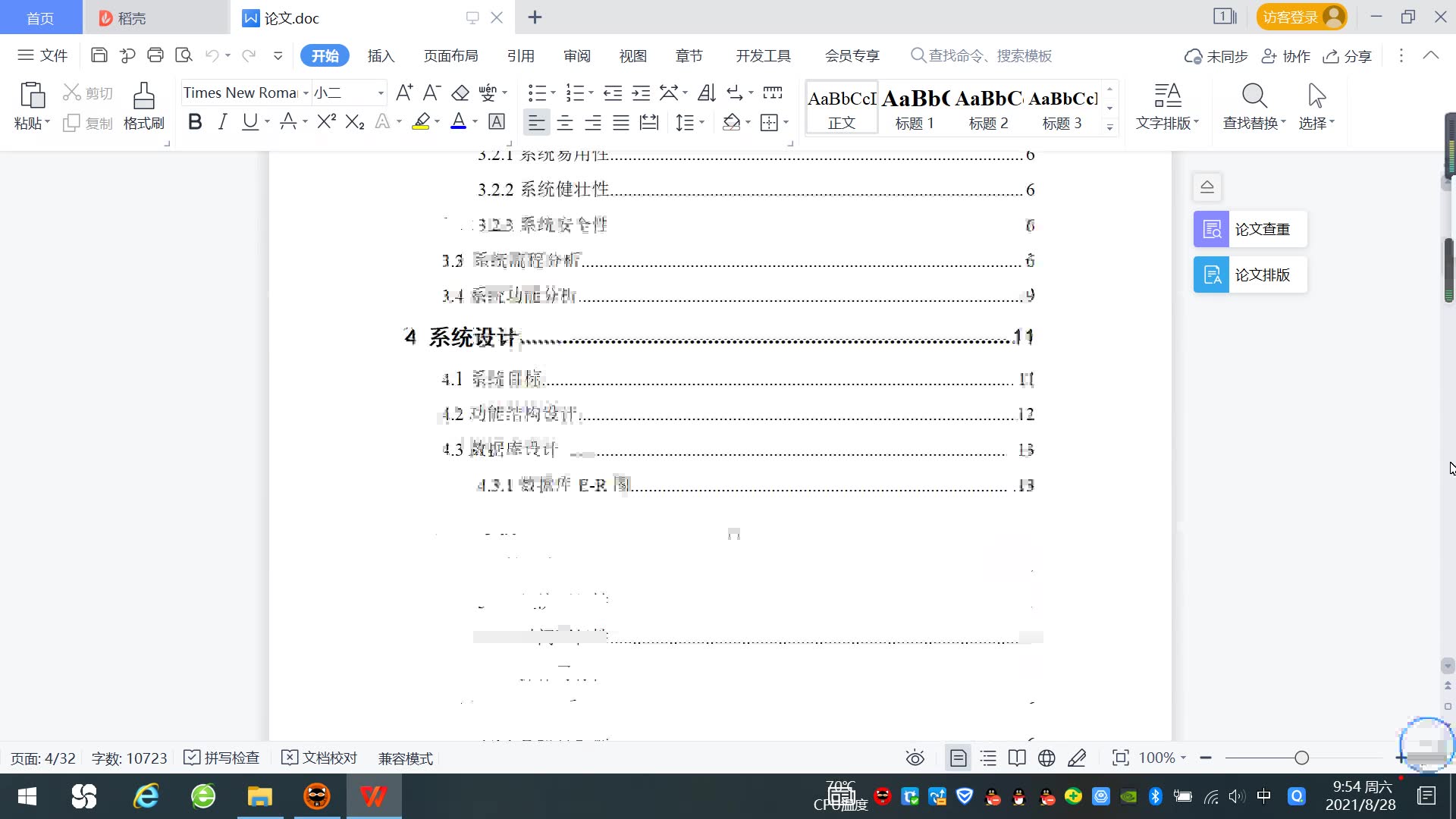The height and width of the screenshot is (819, 1456).
Task: Click the print icon in quick toolbar
Action: pos(155,55)
